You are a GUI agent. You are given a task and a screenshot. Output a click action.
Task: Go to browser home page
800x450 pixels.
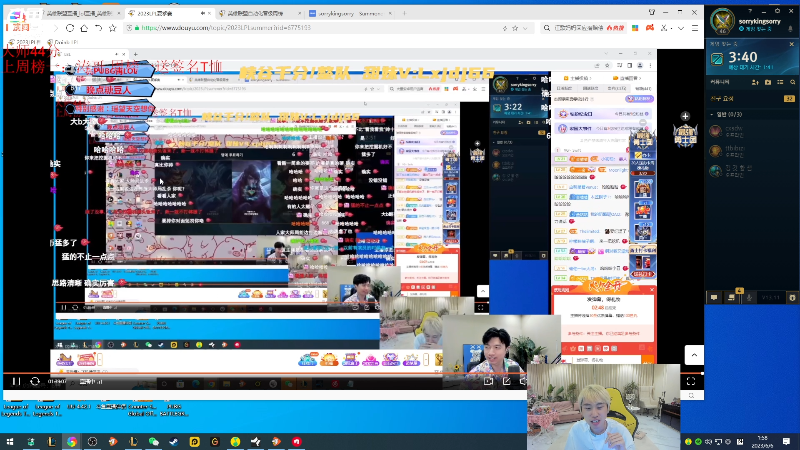tap(84, 28)
